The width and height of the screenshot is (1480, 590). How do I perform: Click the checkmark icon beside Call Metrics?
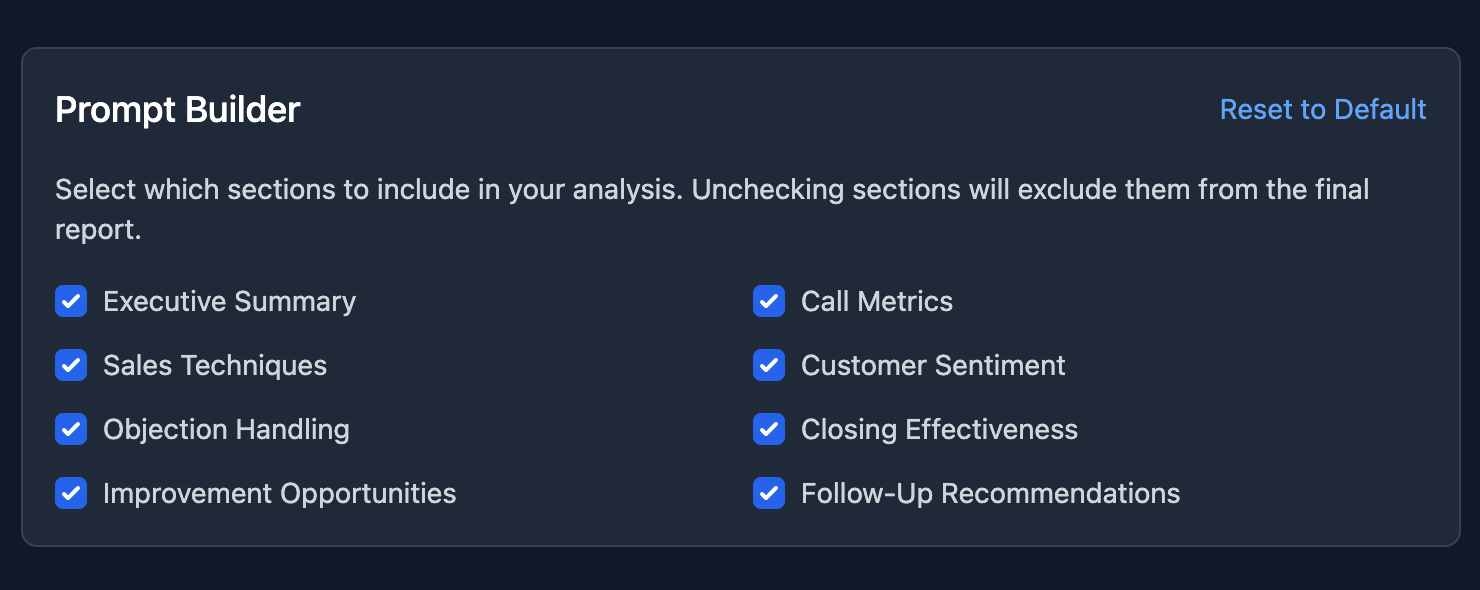point(769,301)
